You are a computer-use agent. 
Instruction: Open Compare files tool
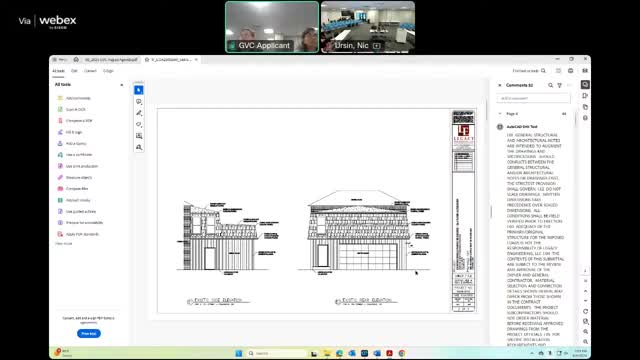coord(73,189)
